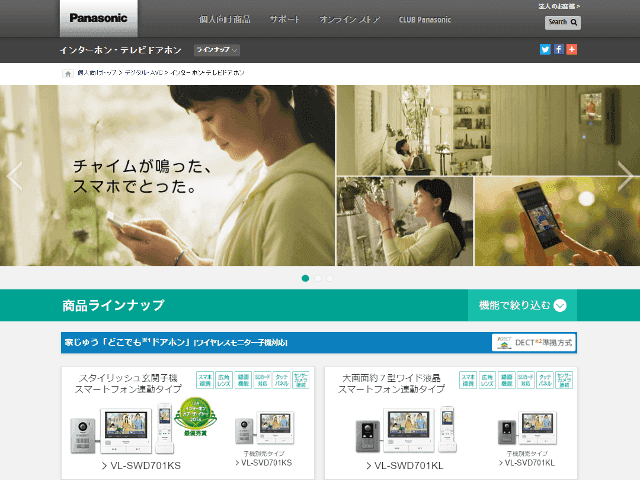
Task: Click the チャイムが鳴った hero banner image
Action: pyautogui.click(x=167, y=176)
